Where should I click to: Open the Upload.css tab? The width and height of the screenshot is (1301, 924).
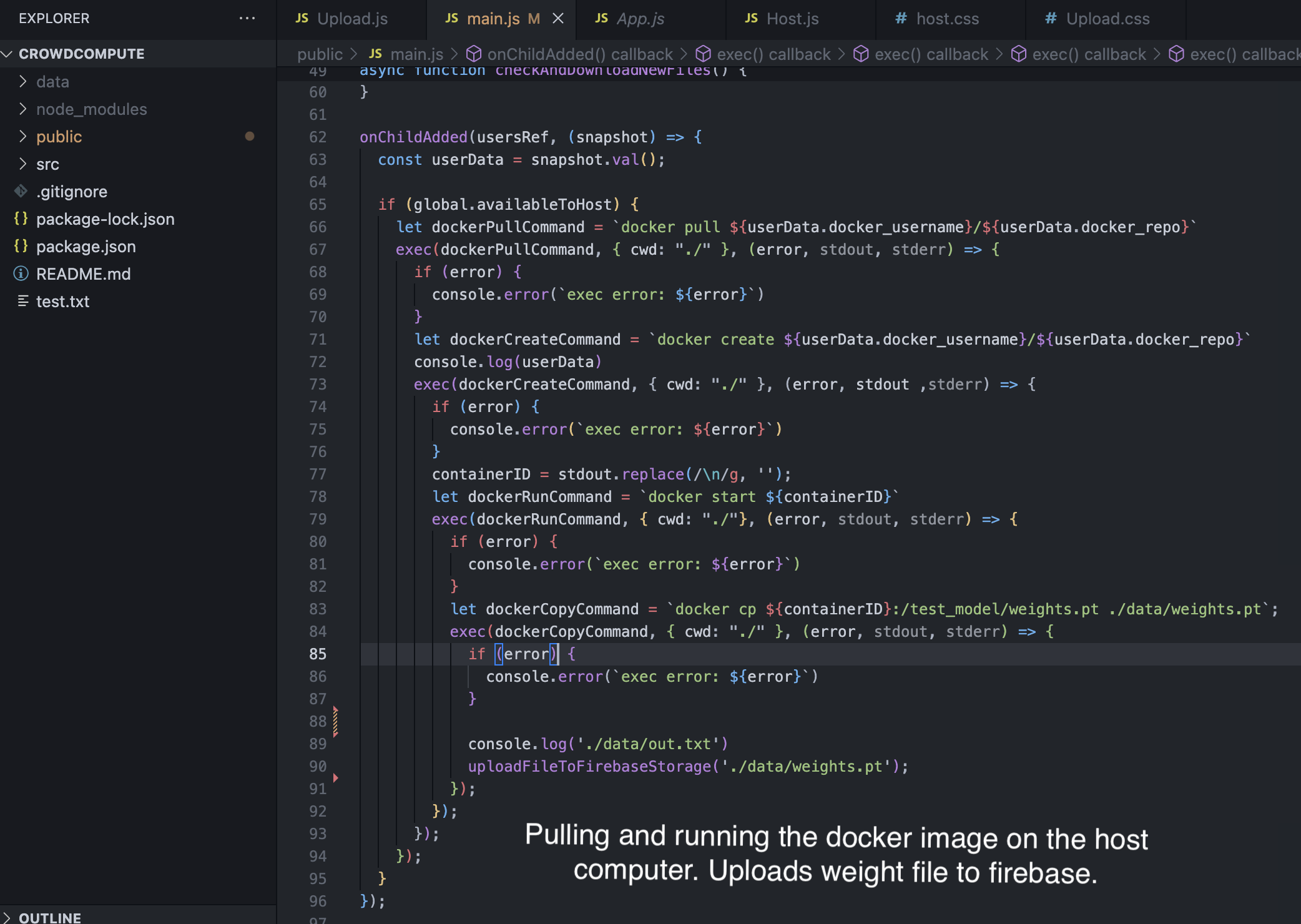tap(1107, 19)
